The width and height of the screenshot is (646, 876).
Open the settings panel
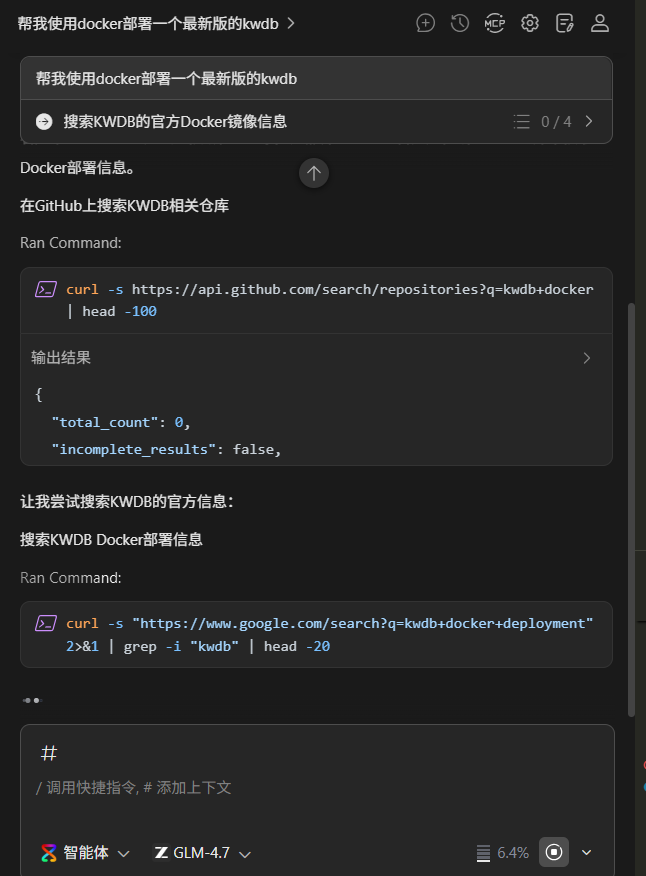(x=529, y=22)
